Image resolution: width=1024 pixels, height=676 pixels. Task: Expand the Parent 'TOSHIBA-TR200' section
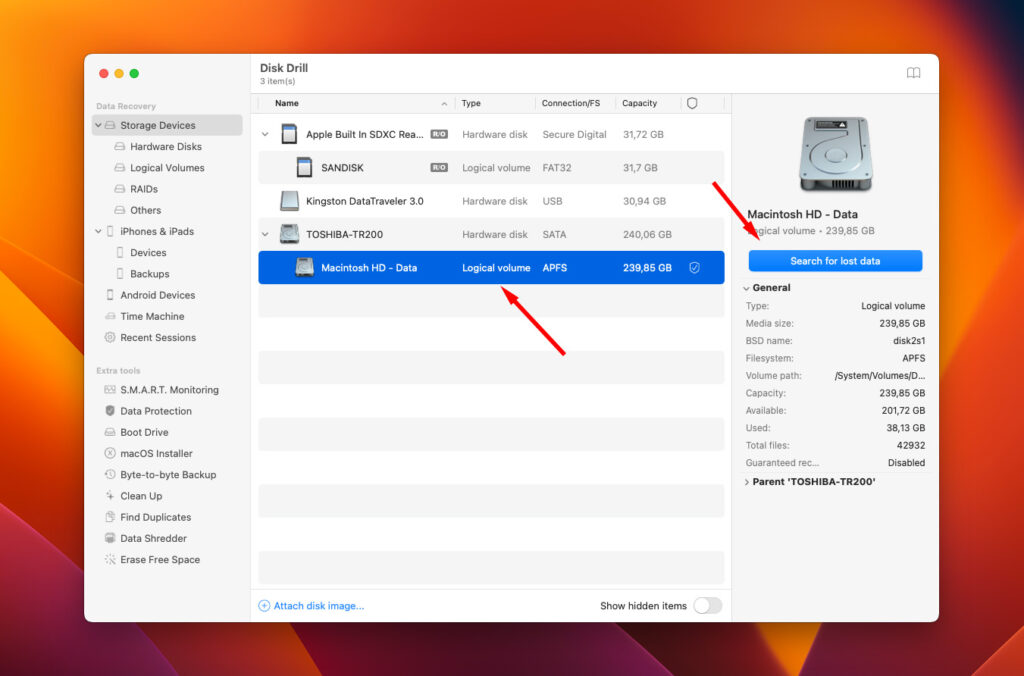coord(746,482)
